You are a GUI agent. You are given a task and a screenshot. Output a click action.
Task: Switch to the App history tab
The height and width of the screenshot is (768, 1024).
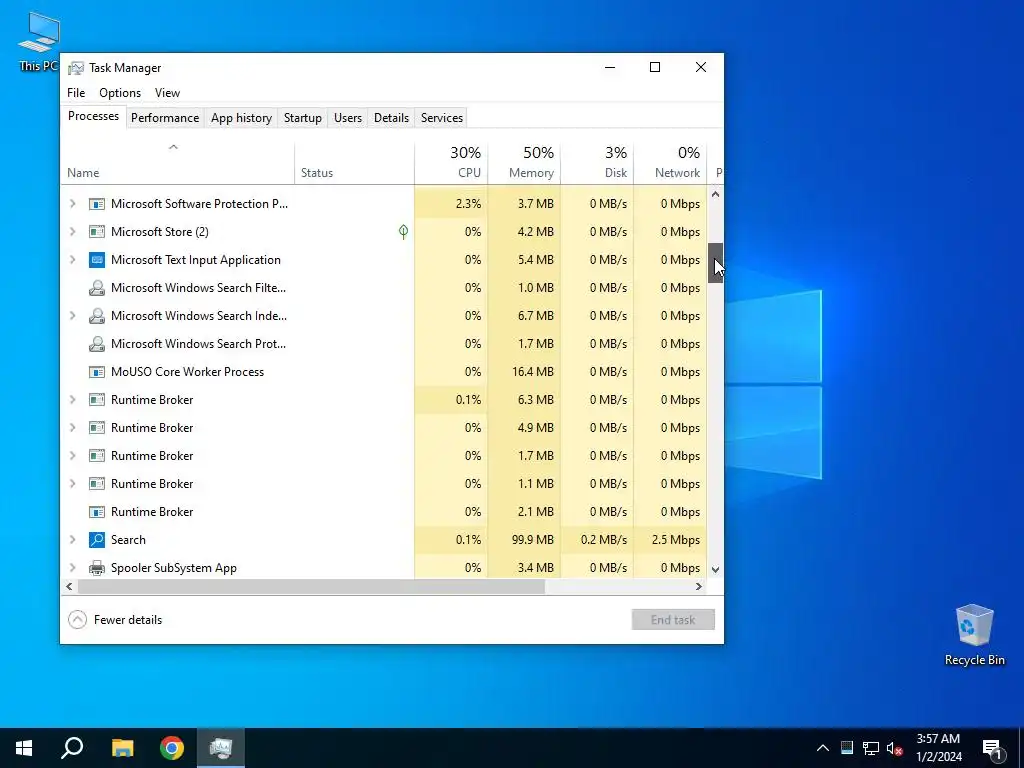pos(241,118)
